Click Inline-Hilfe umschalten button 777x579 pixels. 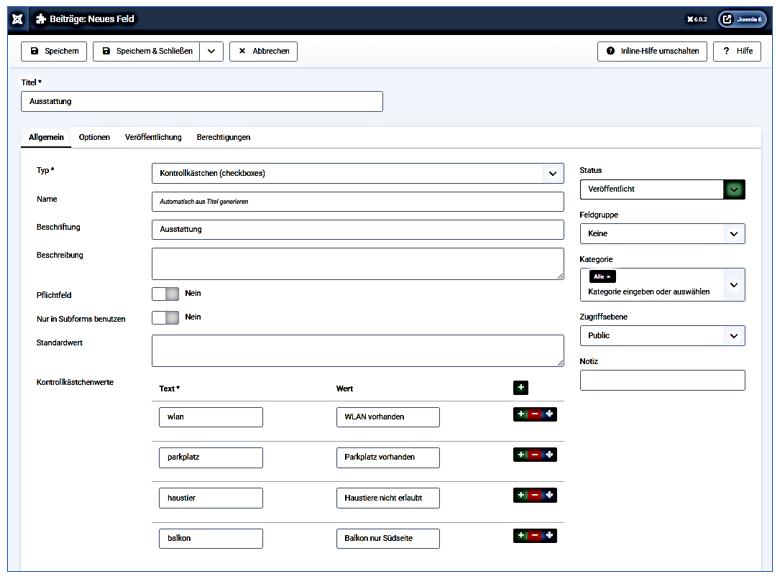click(651, 51)
